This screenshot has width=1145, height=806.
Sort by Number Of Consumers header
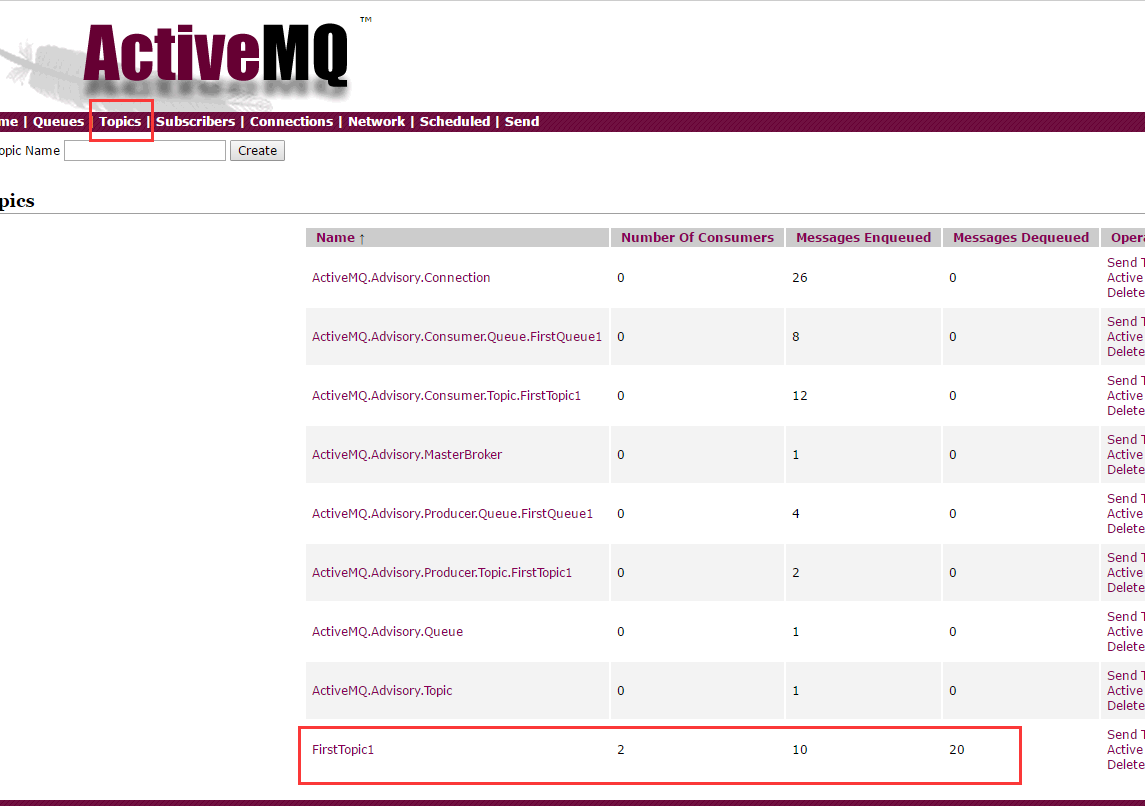point(697,237)
